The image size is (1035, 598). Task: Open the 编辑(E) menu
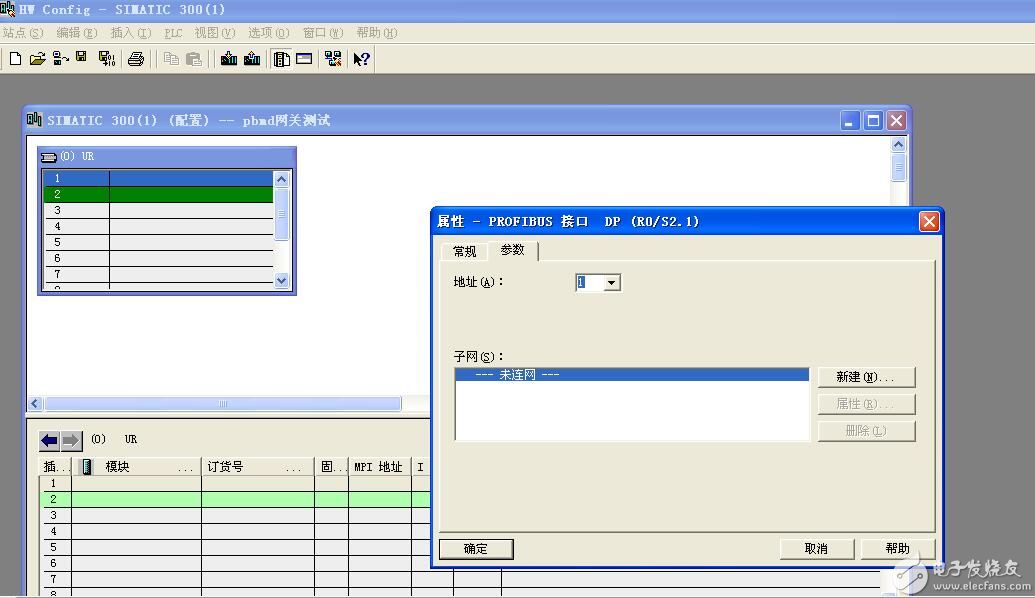point(77,32)
